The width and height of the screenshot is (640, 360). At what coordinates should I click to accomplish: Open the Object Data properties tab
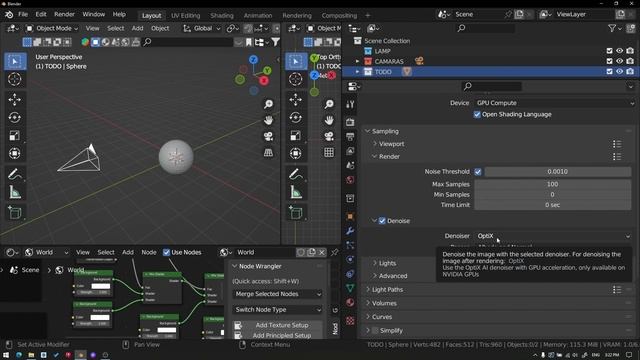click(350, 288)
